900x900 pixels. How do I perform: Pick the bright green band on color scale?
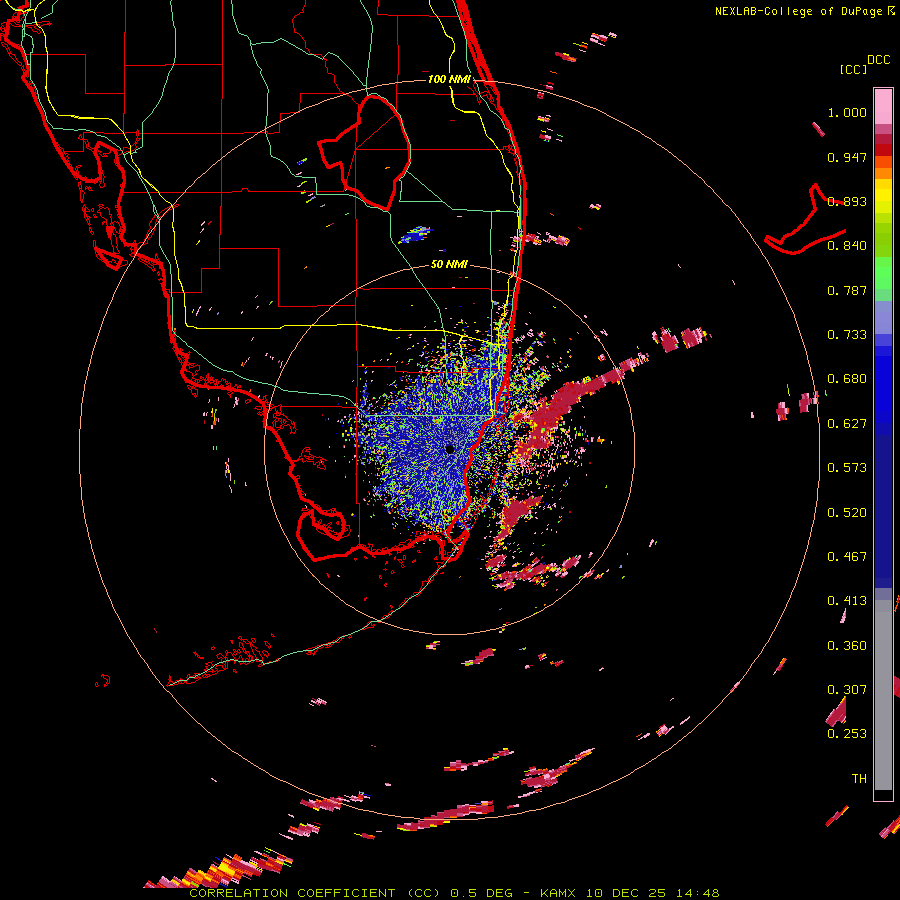(883, 273)
